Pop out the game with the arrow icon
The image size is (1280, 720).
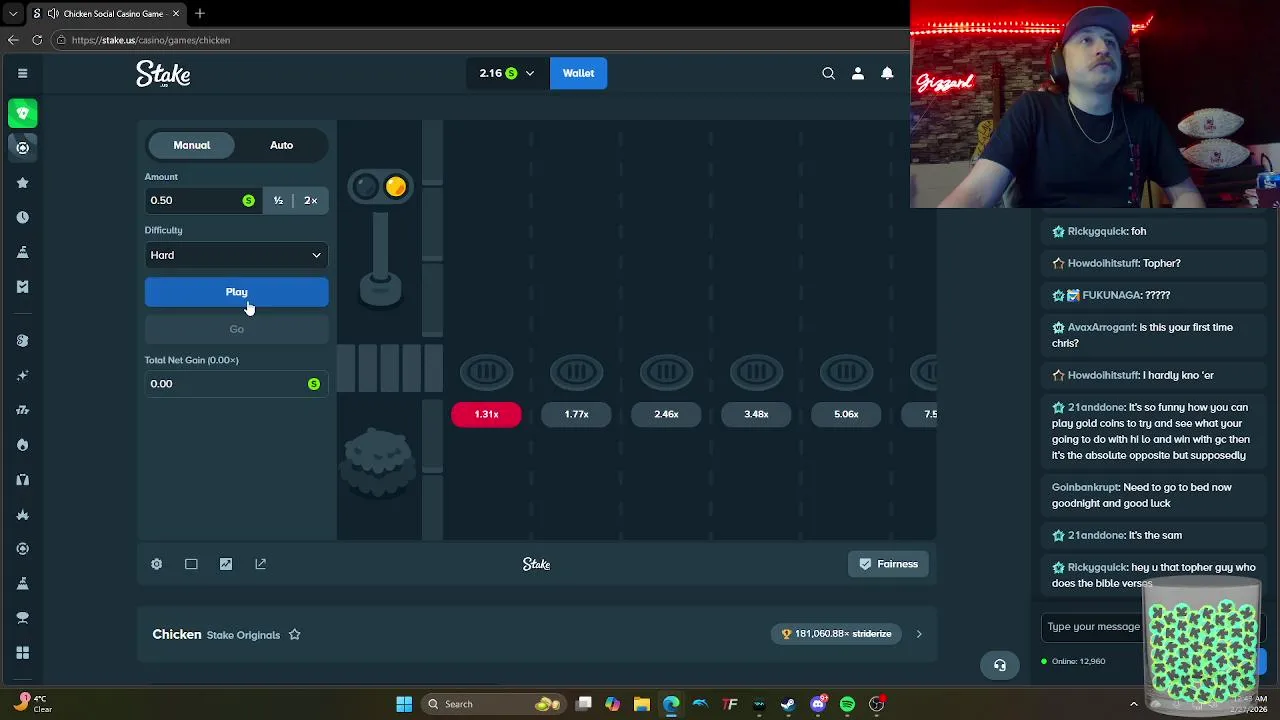tap(261, 564)
